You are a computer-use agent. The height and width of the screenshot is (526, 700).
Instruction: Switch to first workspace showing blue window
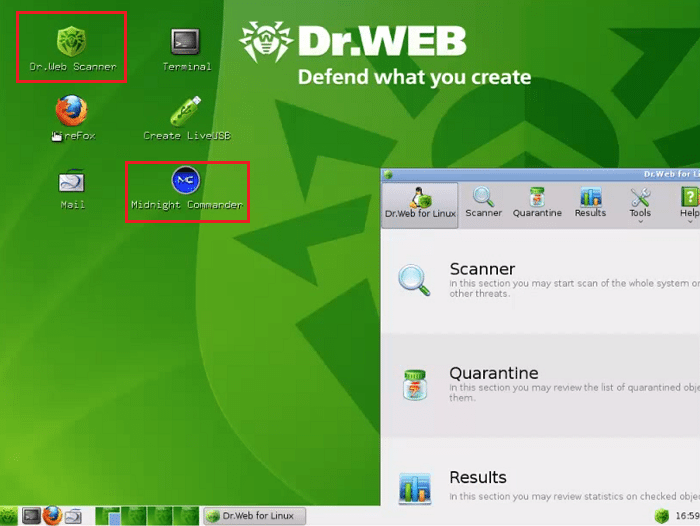(108, 516)
